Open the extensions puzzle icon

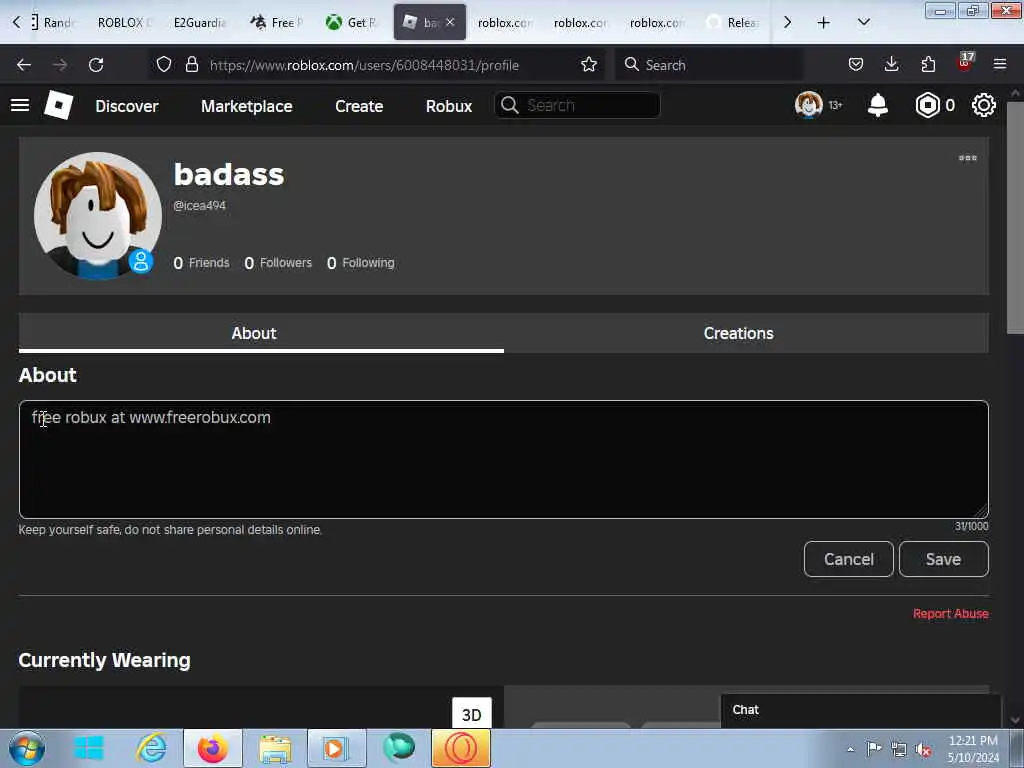click(x=928, y=65)
